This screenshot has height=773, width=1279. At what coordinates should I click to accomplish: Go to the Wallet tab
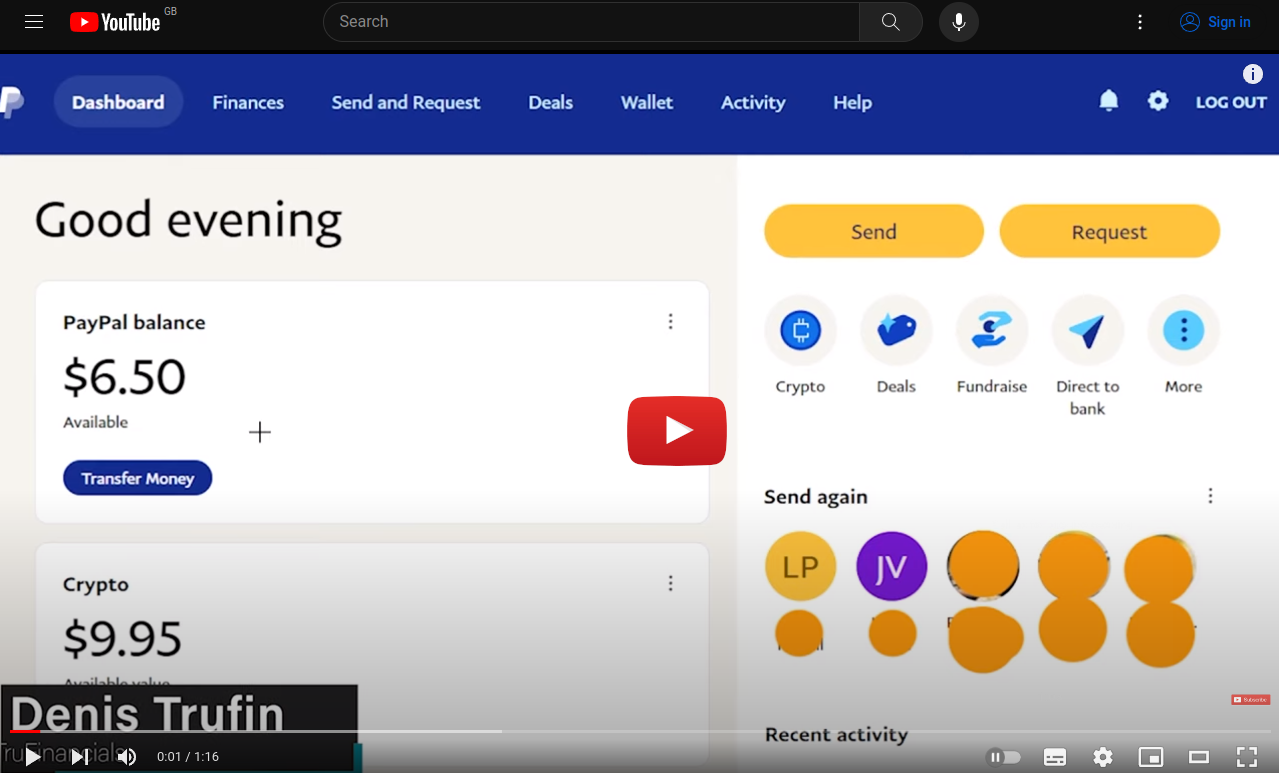(646, 102)
